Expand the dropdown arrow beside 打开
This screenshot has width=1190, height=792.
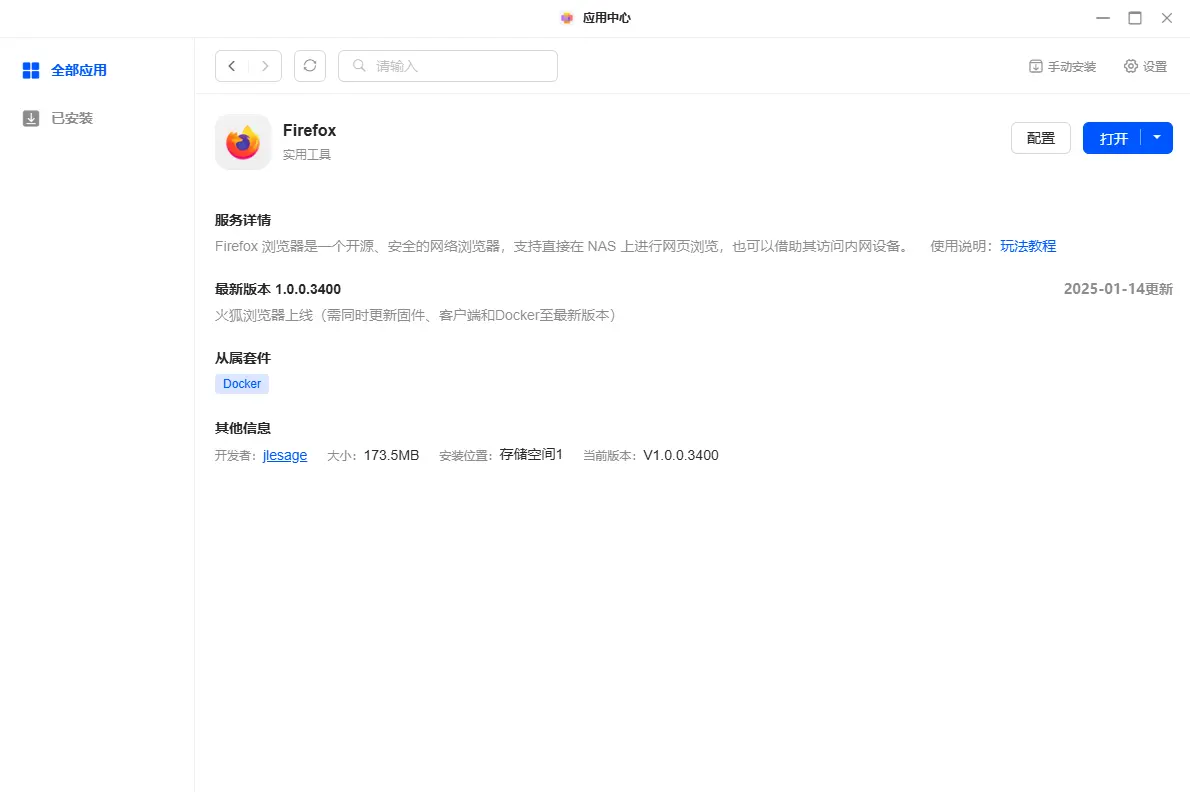(1157, 138)
